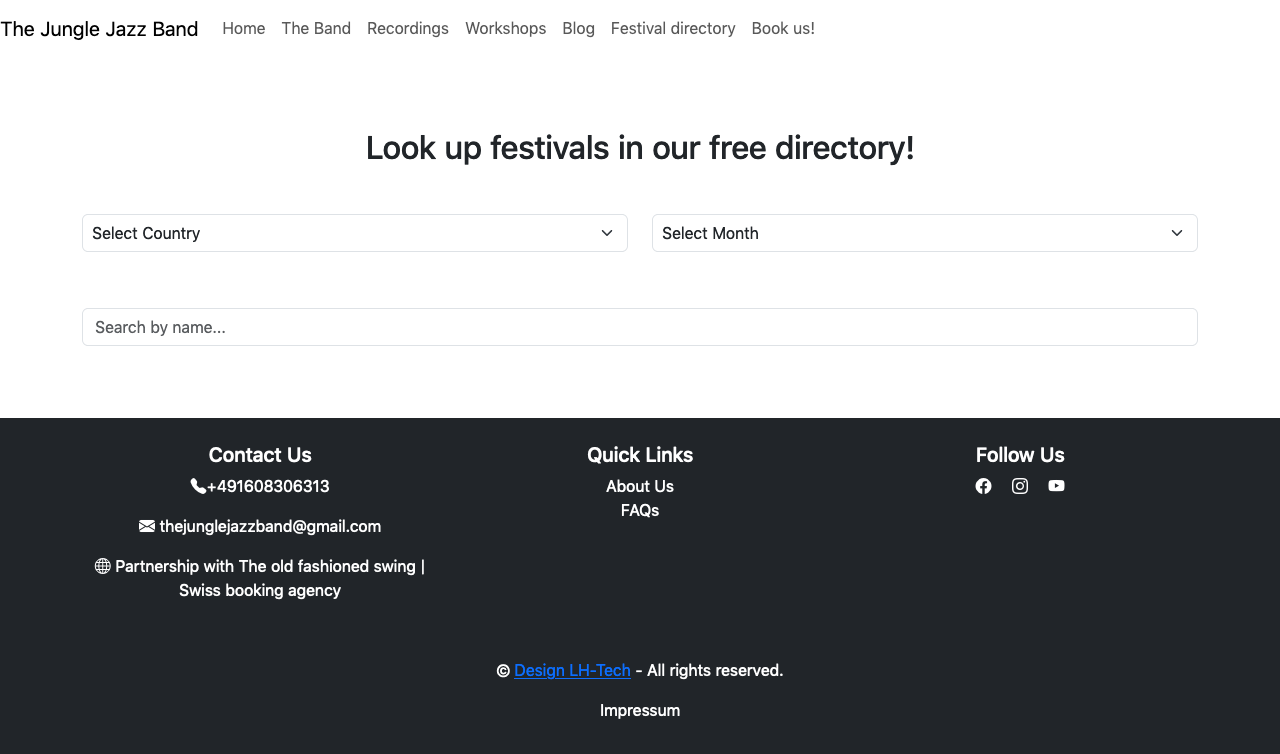Click the Follow Us footer heading
Screen dimensions: 1280x754
1020,455
